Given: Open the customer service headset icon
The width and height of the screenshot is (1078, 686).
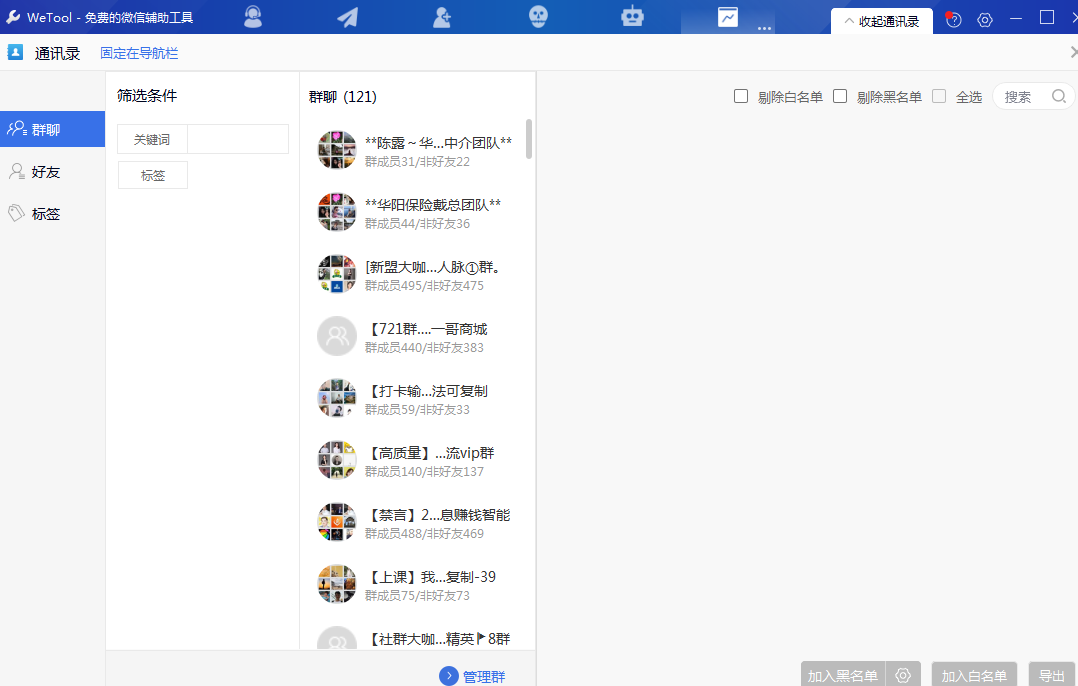Looking at the screenshot, I should click(x=253, y=16).
